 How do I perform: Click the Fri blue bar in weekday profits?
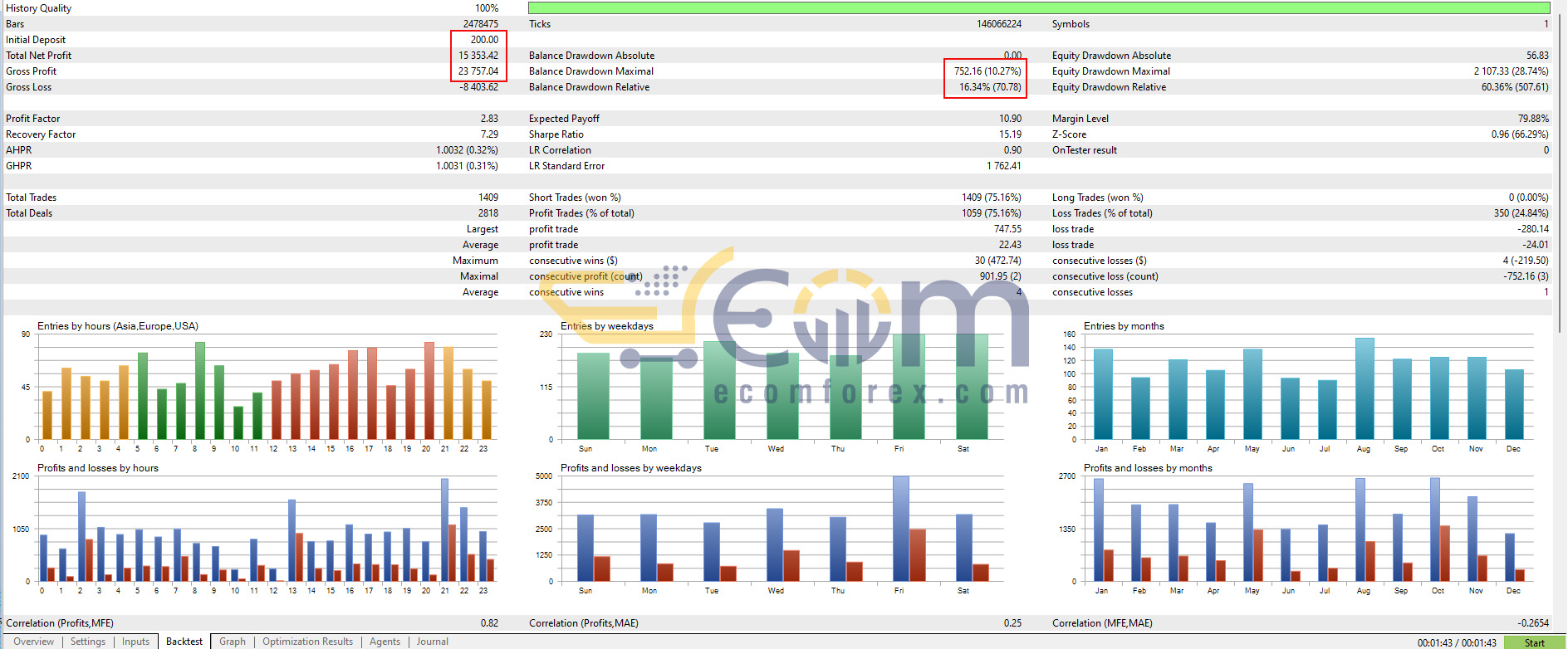(901, 529)
